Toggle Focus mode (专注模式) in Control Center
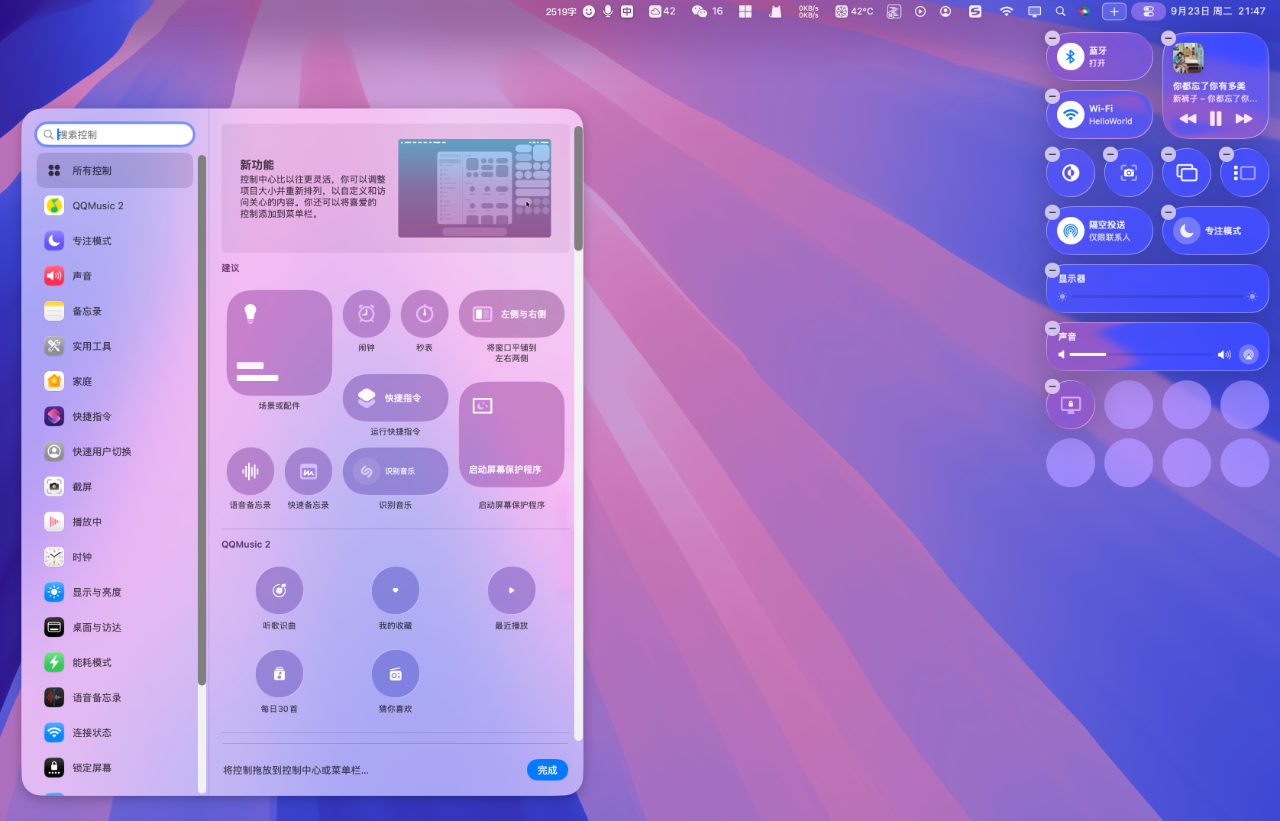This screenshot has width=1280, height=821. (x=1186, y=231)
